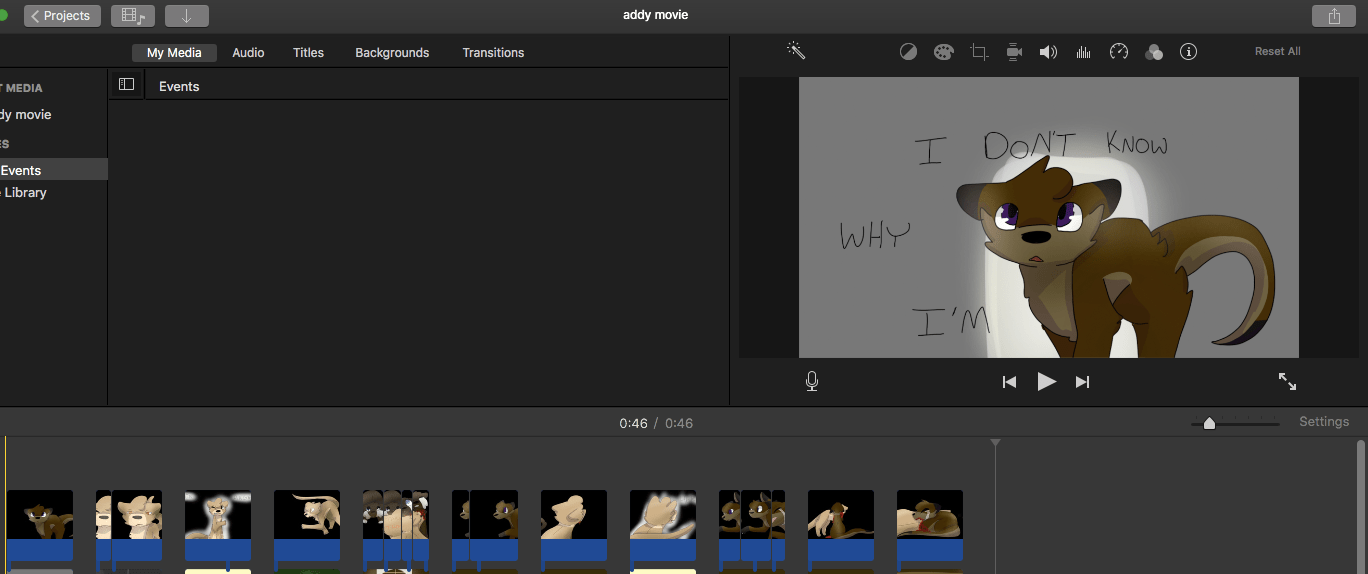1368x574 pixels.
Task: Switch to the Transitions tab
Action: [x=493, y=53]
